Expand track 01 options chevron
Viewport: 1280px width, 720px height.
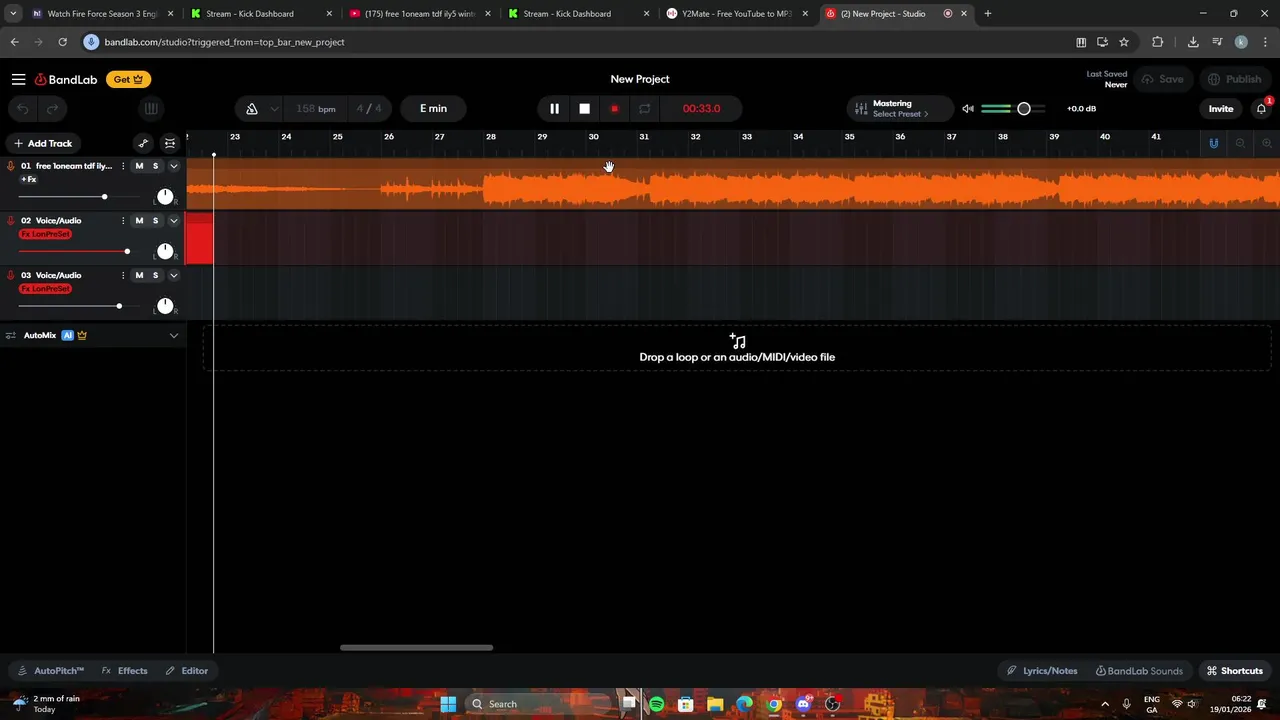pos(173,166)
